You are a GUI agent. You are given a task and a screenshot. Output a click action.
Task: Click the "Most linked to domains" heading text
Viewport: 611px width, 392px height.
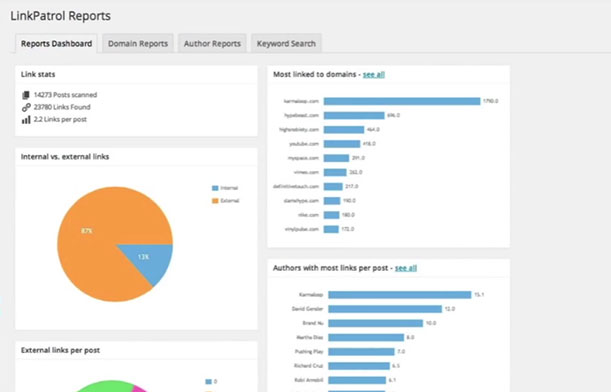click(314, 74)
